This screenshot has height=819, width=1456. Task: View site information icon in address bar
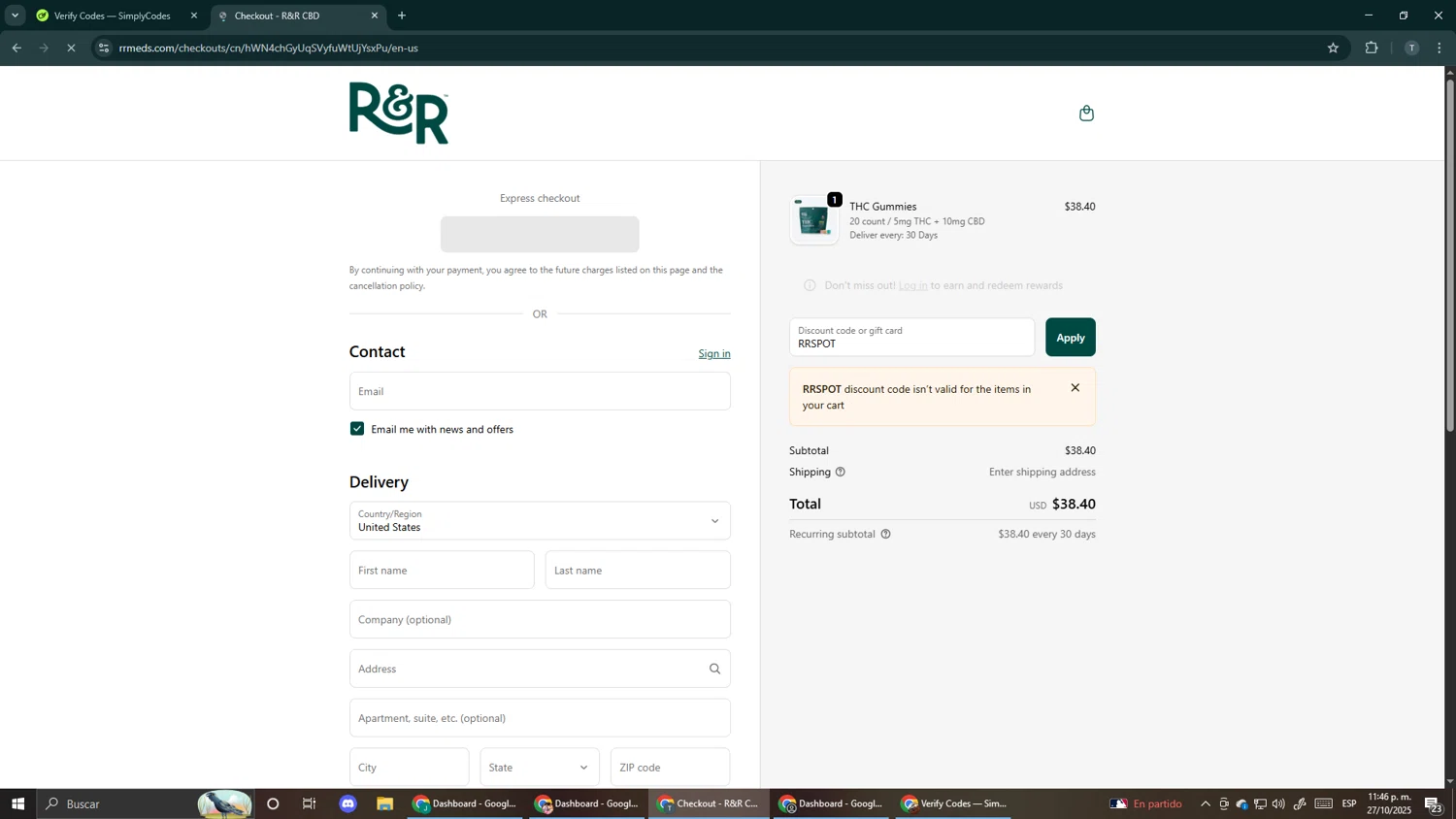click(x=105, y=48)
